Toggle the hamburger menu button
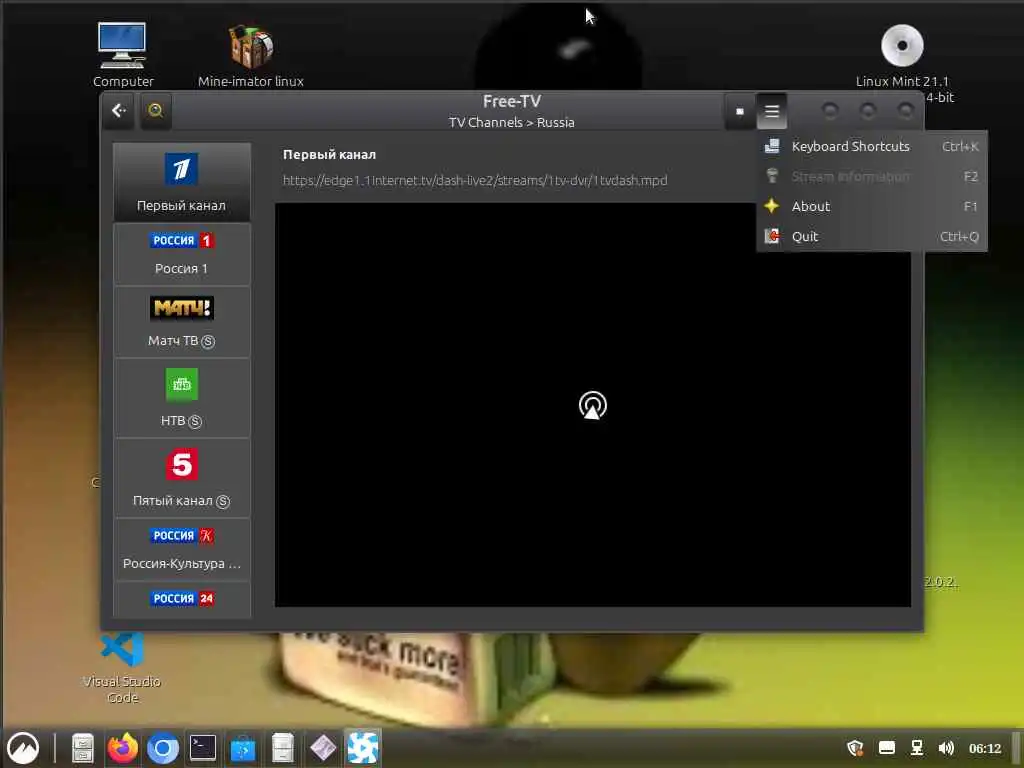The height and width of the screenshot is (768, 1024). (x=772, y=112)
